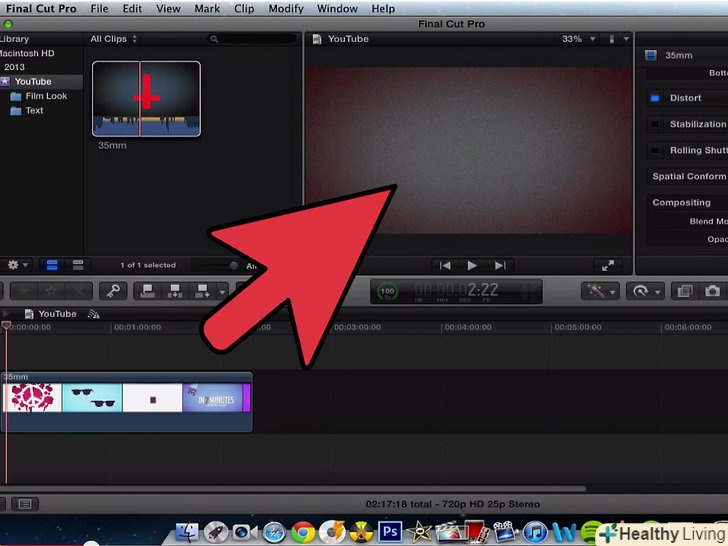Open the File menu
This screenshot has height=546, width=728.
pyautogui.click(x=99, y=8)
